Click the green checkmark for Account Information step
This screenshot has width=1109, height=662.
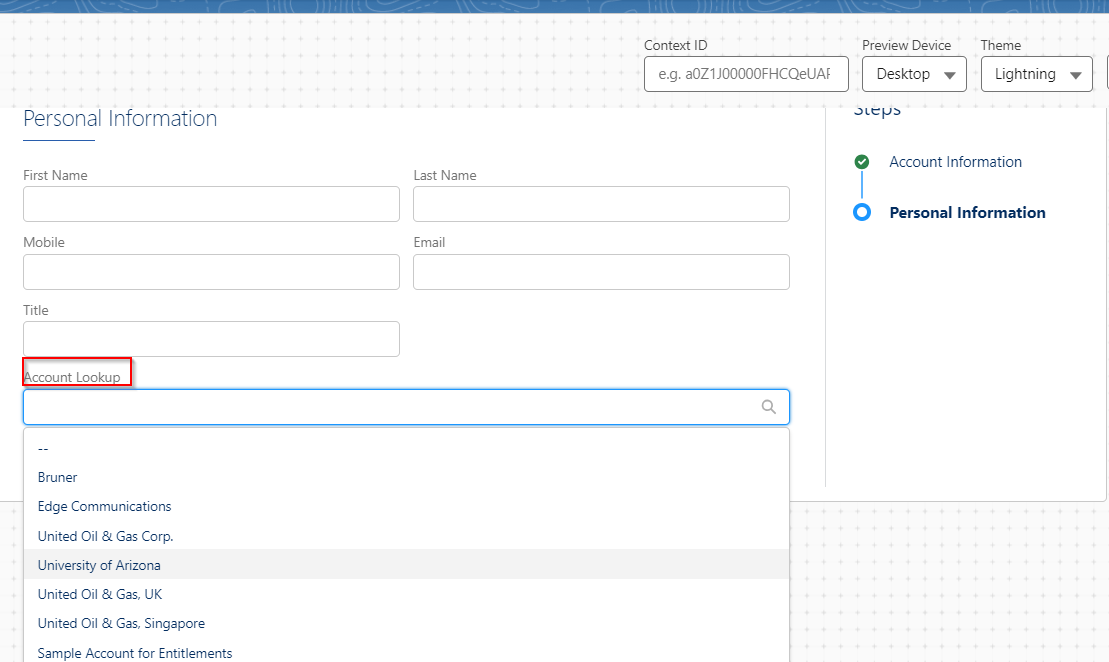coord(862,162)
